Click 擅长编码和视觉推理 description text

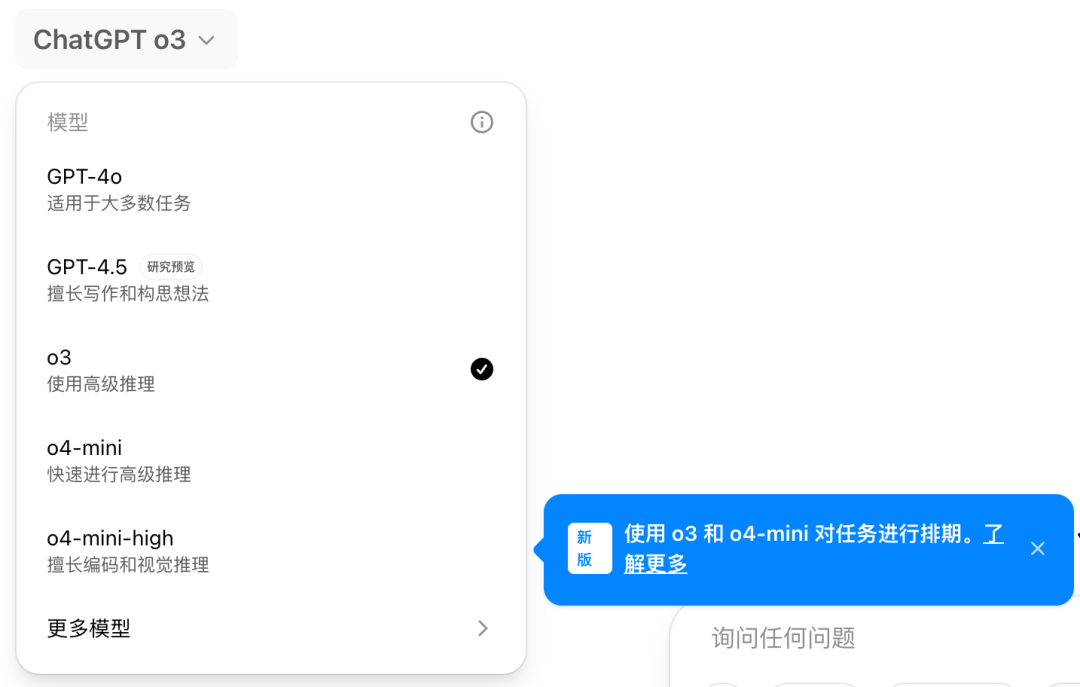[x=127, y=565]
